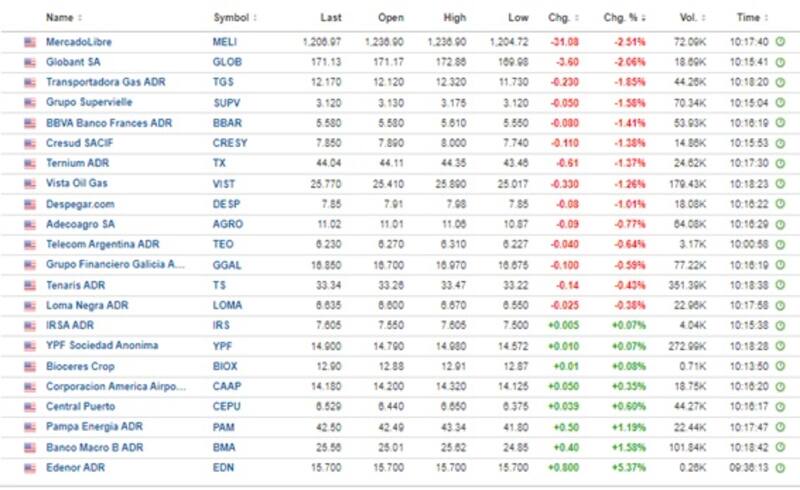Click the clock icon in the YPF Sociedad Anonima row
Screen dimensions: 800x490
tap(780, 345)
